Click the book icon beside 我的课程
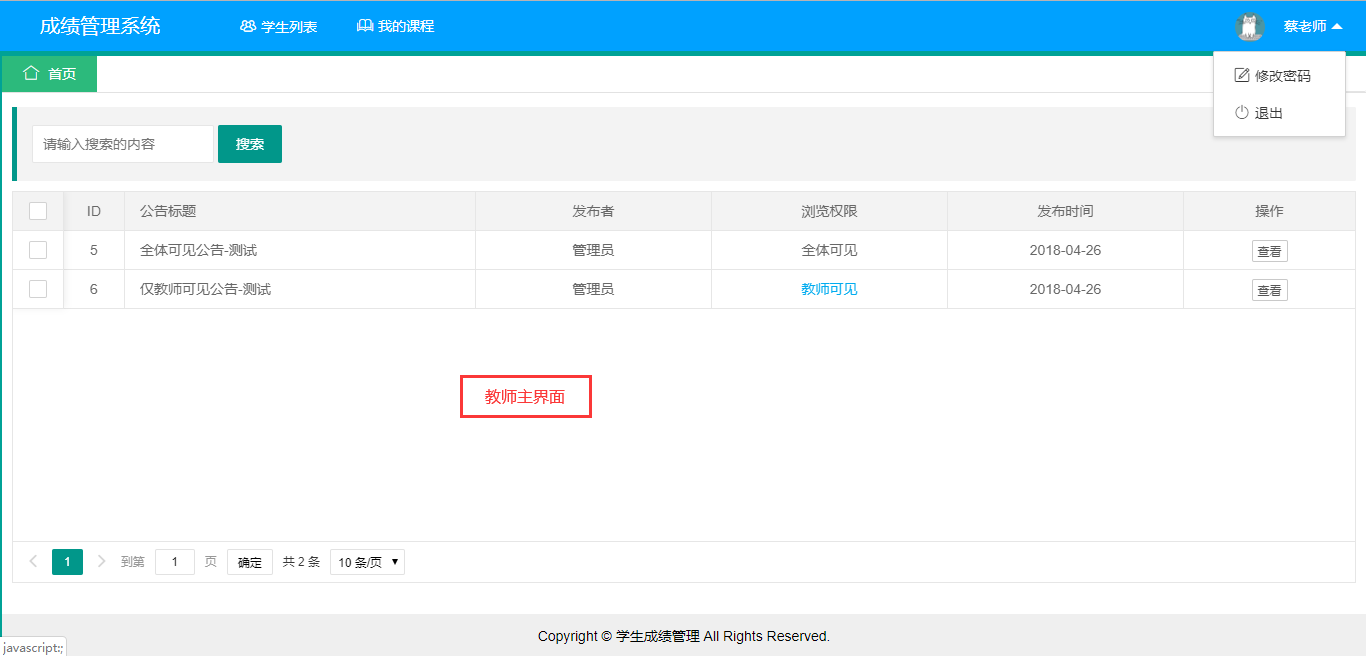 pos(365,26)
